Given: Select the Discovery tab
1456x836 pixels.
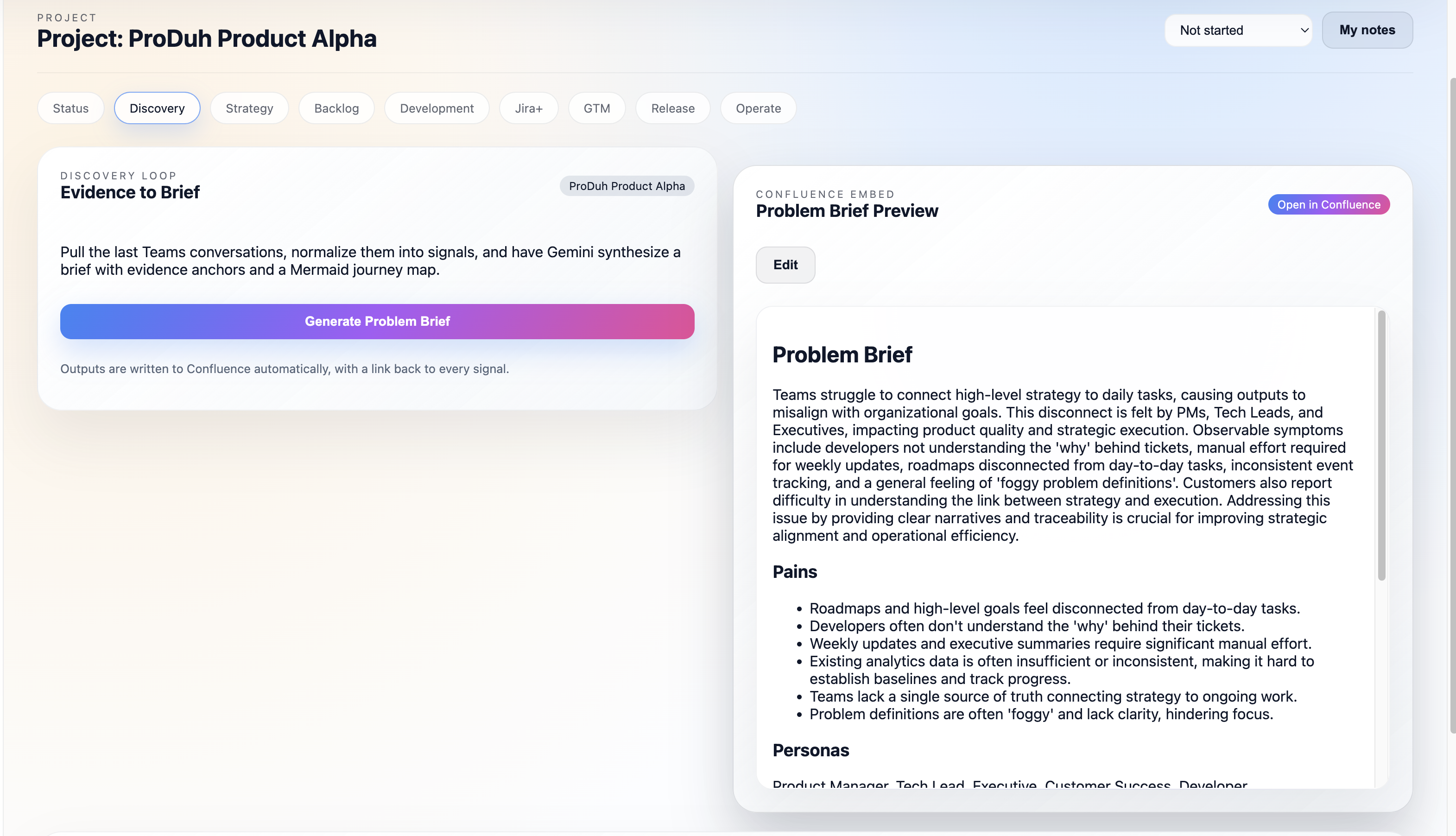Looking at the screenshot, I should click(157, 108).
